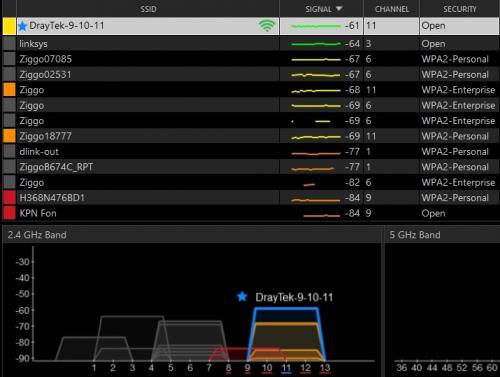The width and height of the screenshot is (500, 377).
Task: Click channel 6 on the 2.4 GHz axis
Action: (190, 368)
